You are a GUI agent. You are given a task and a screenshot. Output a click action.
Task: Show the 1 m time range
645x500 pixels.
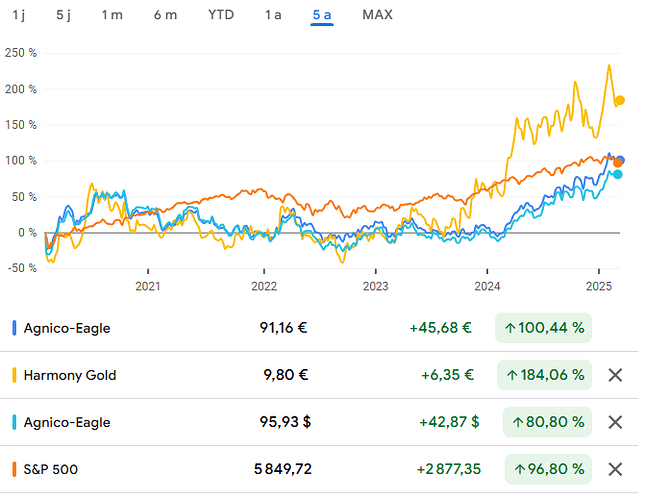point(112,15)
